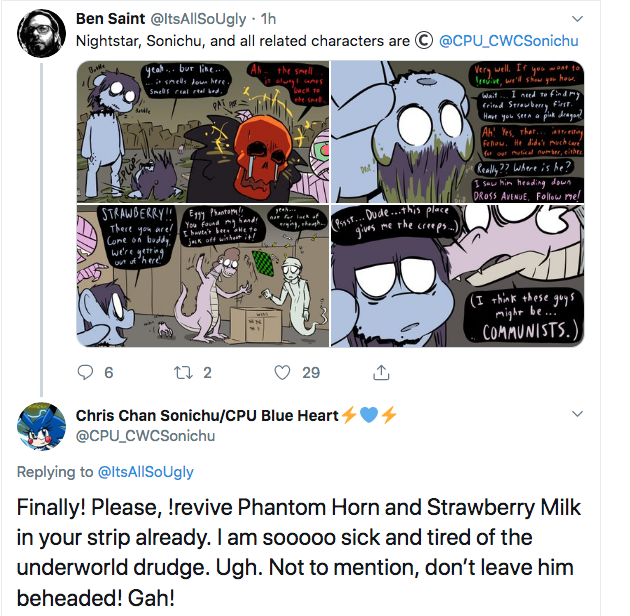
Task: Open the @CPU_CWCSonichu mention link
Action: tap(509, 41)
